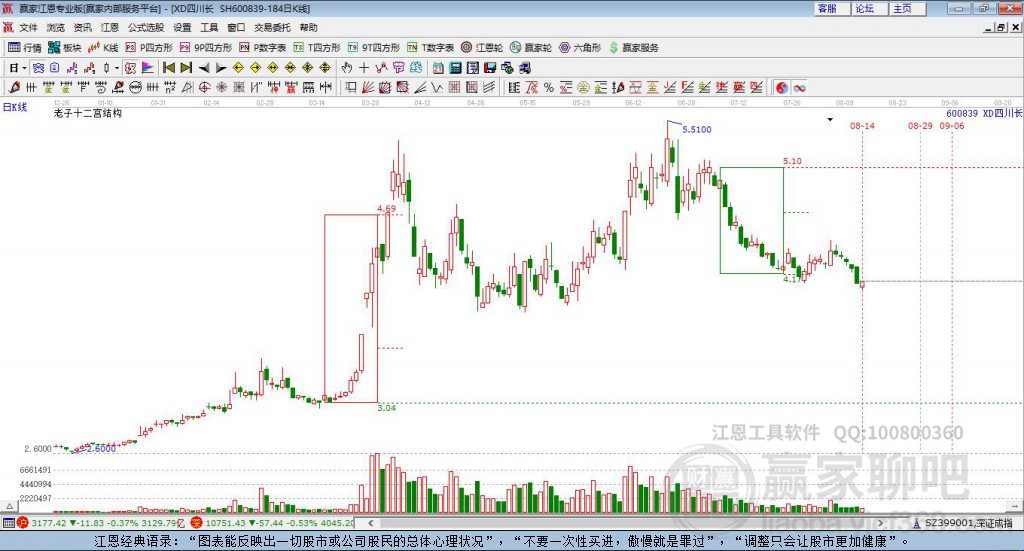Click the calendar date icon
Image resolution: width=1024 pixels, height=551 pixels.
tap(438, 68)
